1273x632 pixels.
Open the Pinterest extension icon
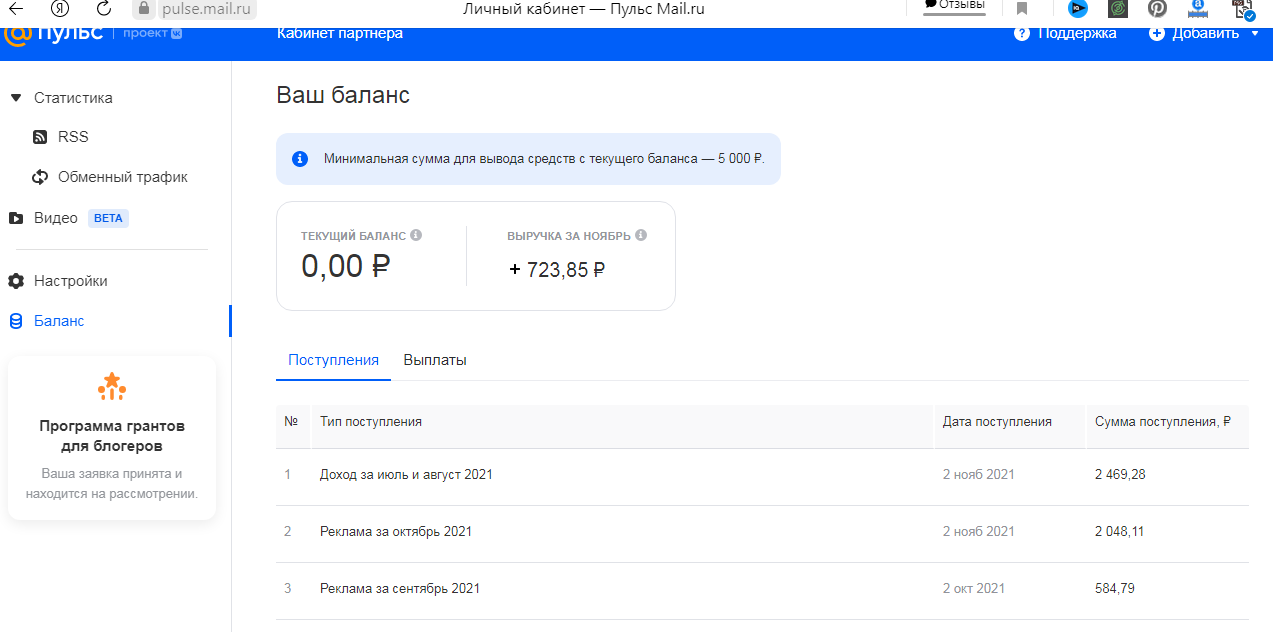tap(1157, 9)
